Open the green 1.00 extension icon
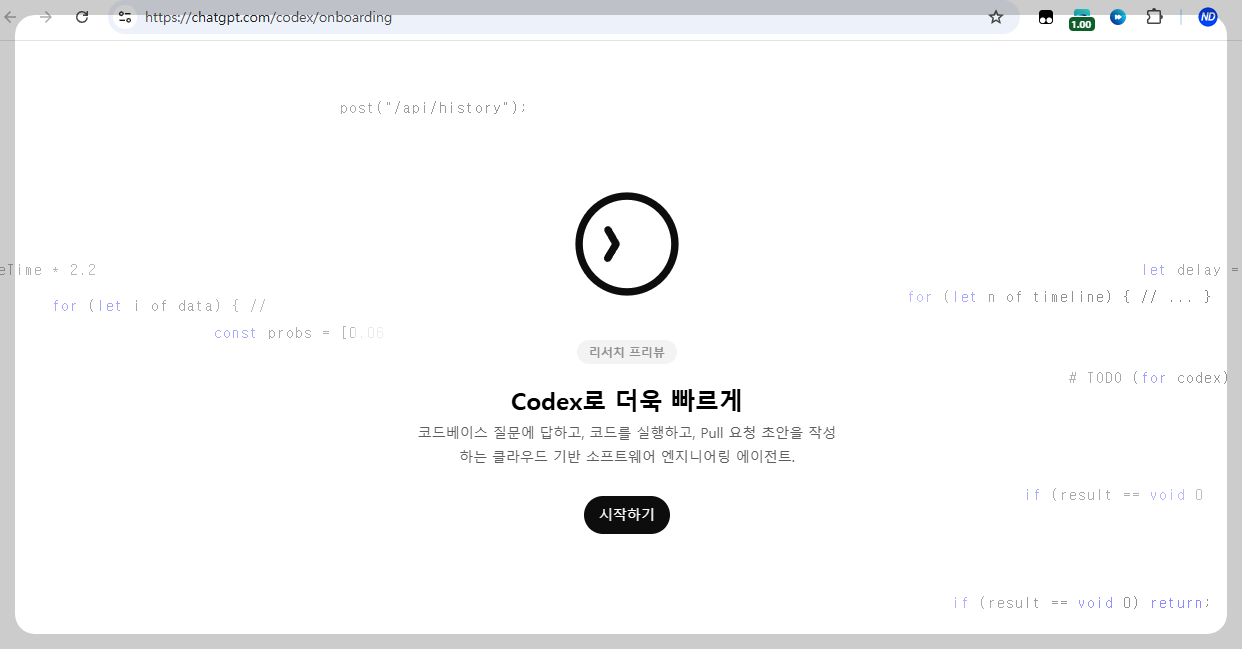Image resolution: width=1242 pixels, height=649 pixels. point(1082,19)
